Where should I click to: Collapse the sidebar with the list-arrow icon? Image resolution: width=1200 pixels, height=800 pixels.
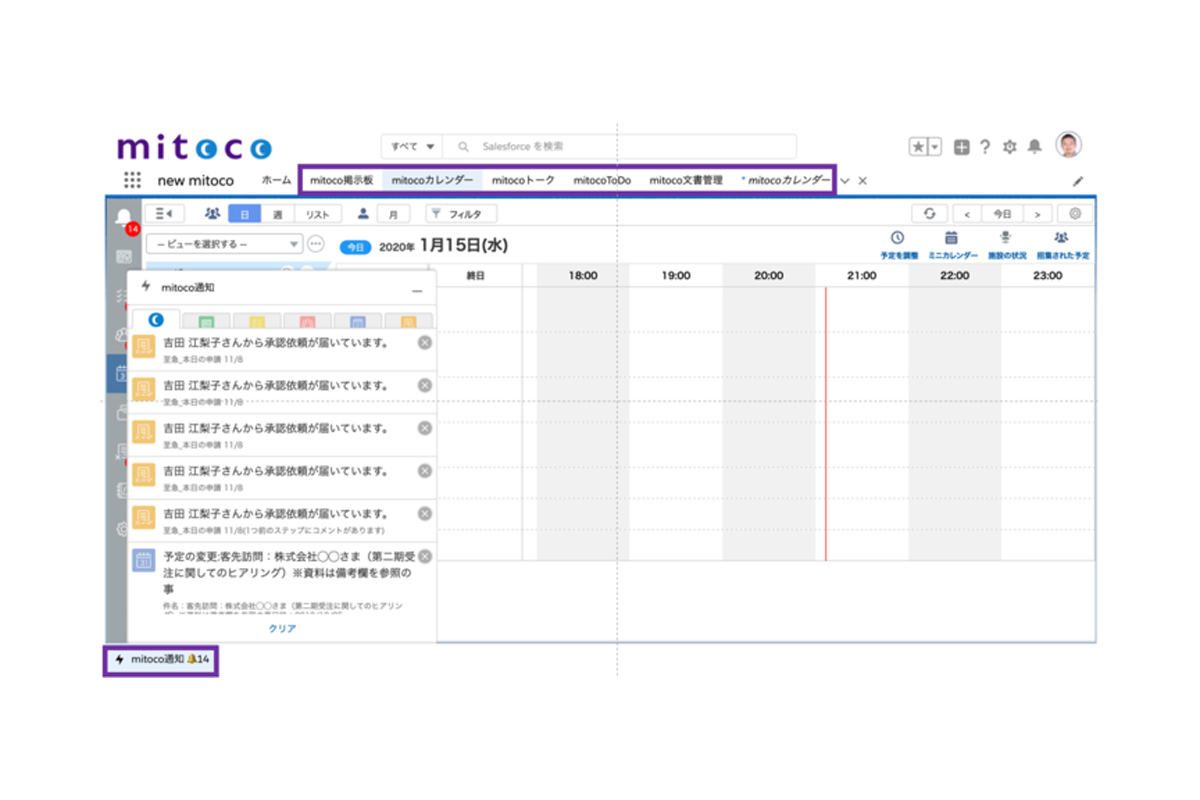click(165, 213)
